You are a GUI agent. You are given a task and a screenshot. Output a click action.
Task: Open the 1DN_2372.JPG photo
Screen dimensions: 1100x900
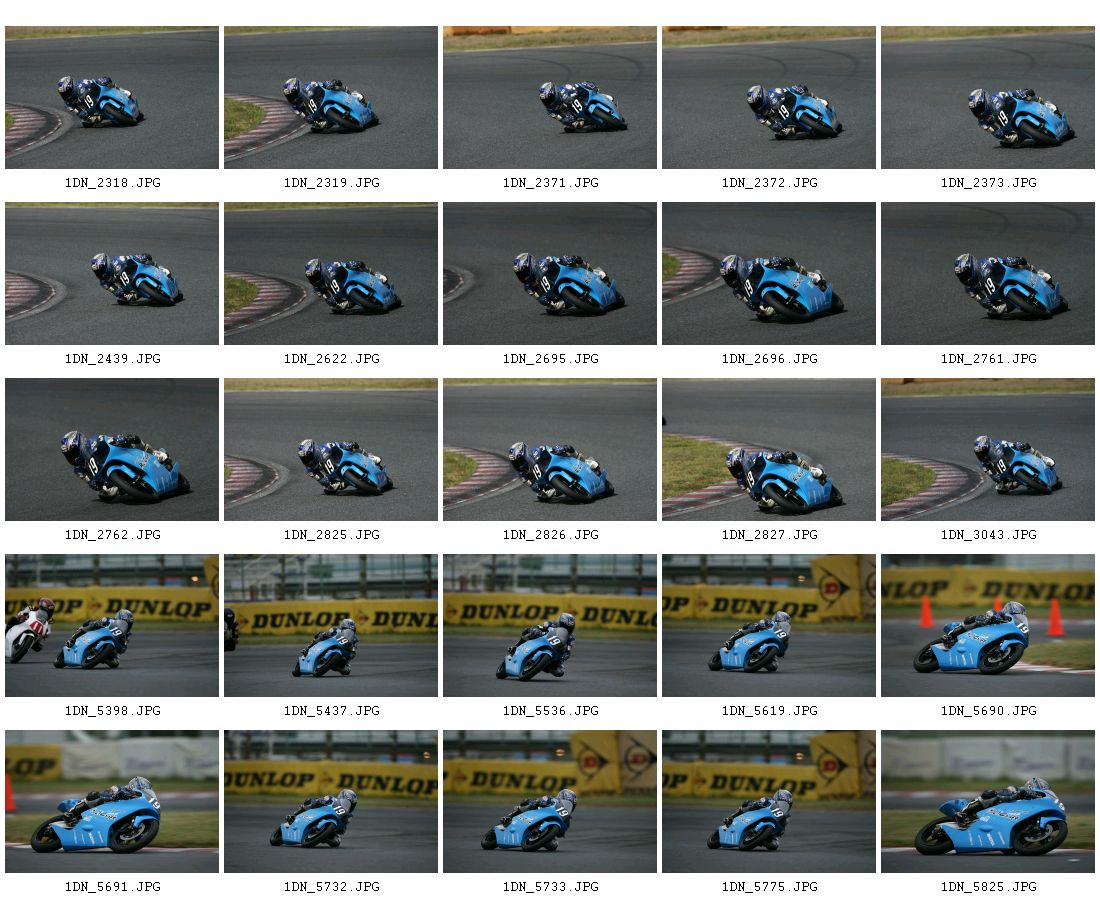(769, 98)
